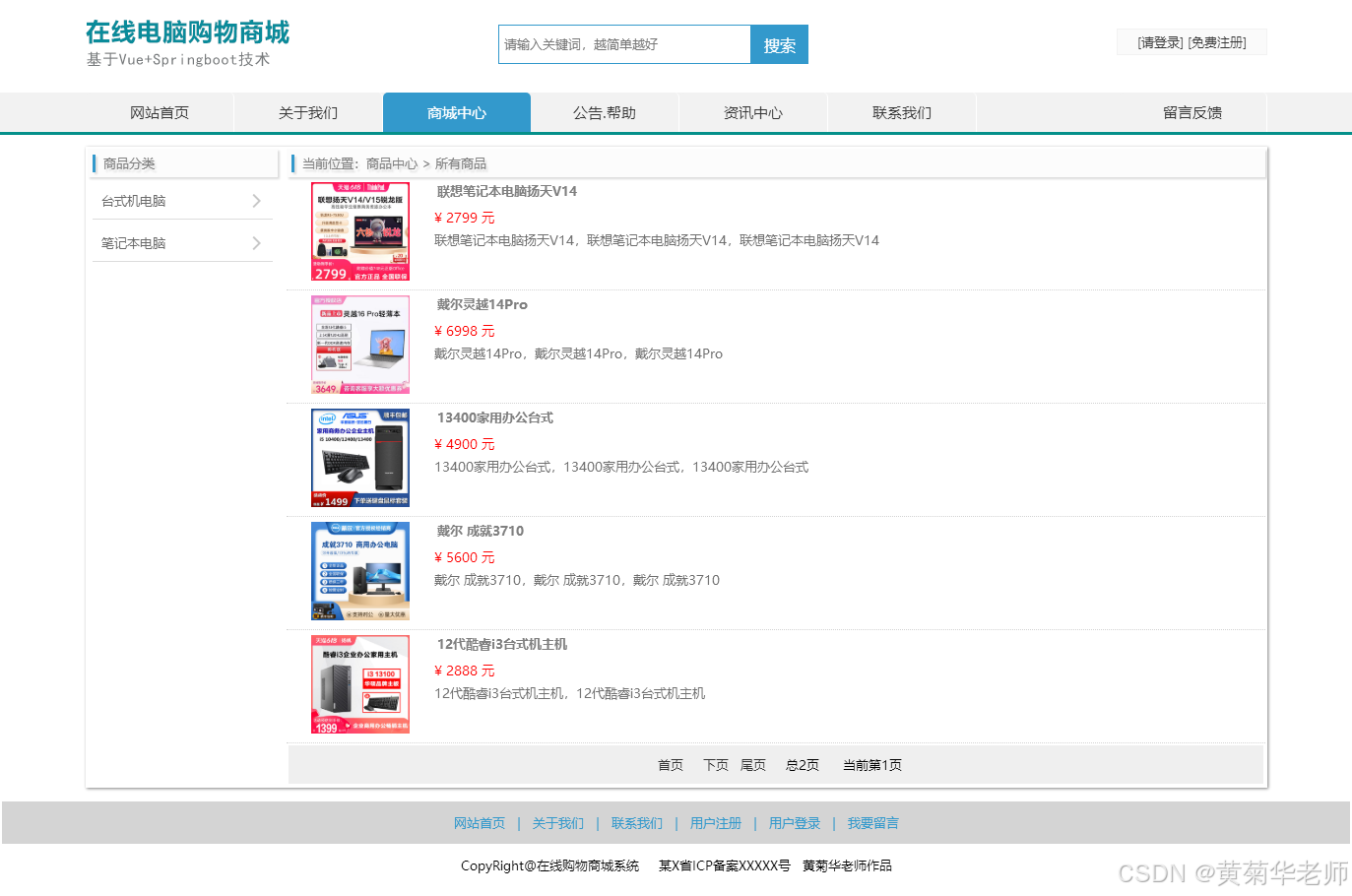Click the price ¥ 2888 元
Image resolution: width=1352 pixels, height=896 pixels.
pos(465,671)
